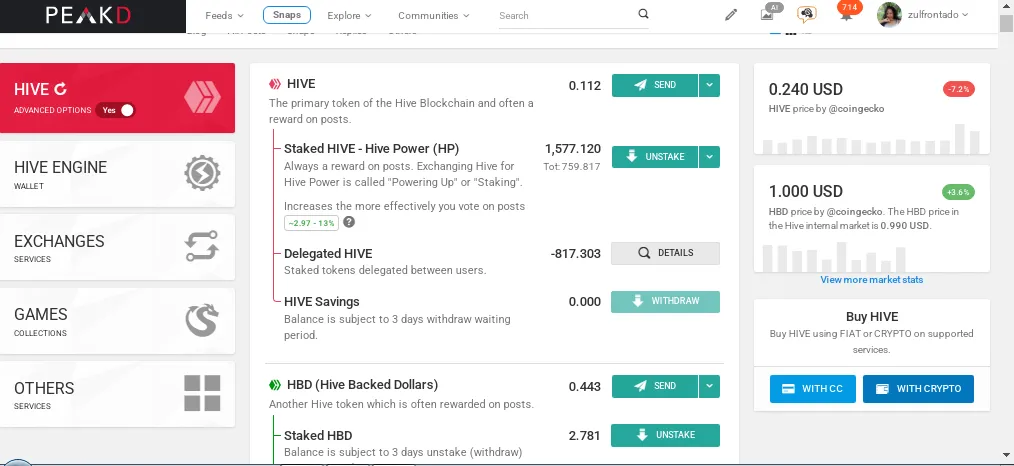Expand the HIVE Send dropdown arrow
The width and height of the screenshot is (1014, 466).
pos(709,85)
